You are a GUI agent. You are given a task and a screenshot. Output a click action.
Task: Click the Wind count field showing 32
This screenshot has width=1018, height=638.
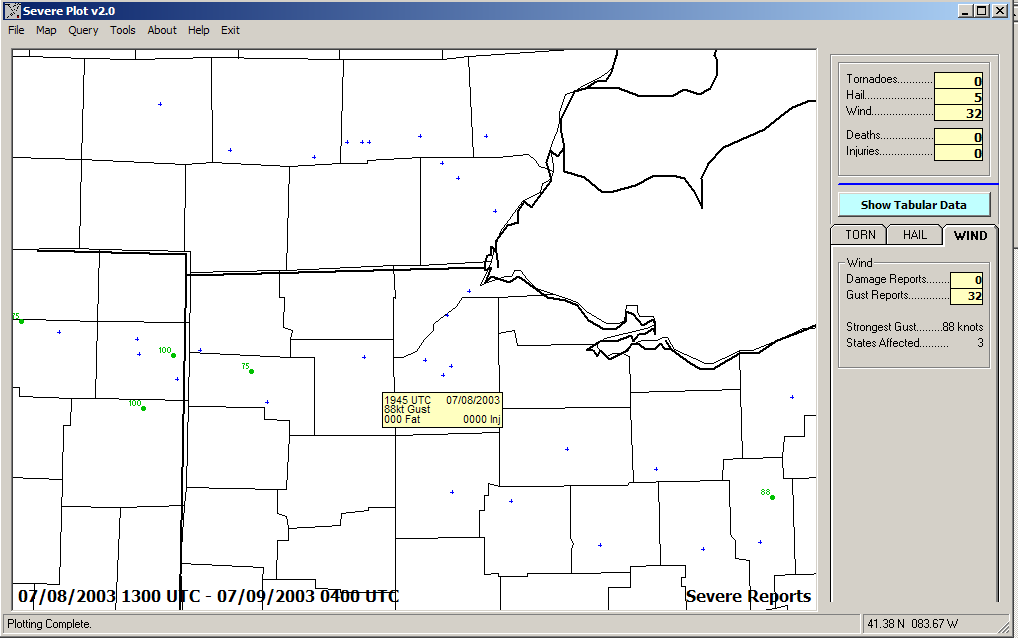tap(958, 113)
